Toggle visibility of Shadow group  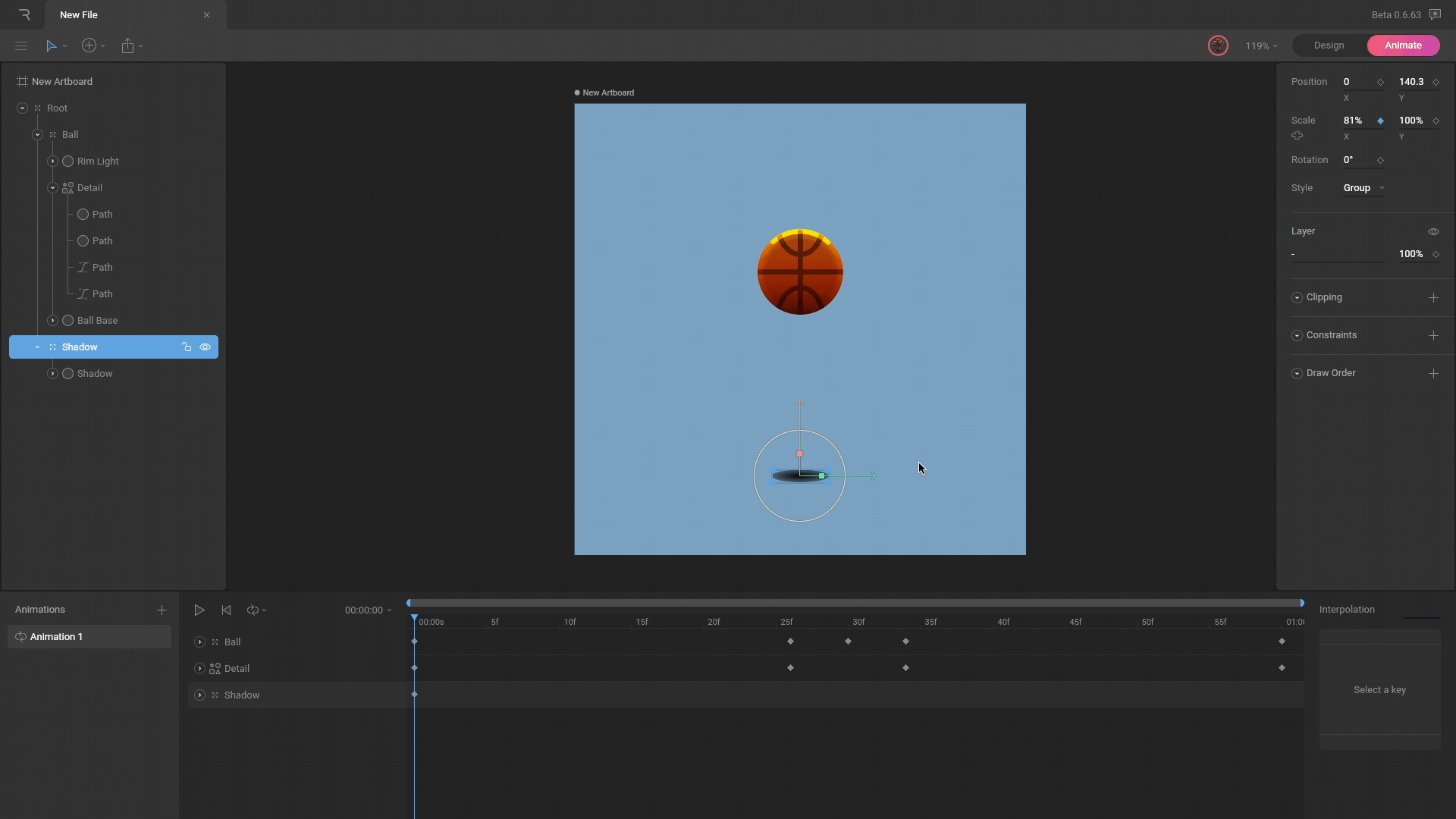point(205,347)
